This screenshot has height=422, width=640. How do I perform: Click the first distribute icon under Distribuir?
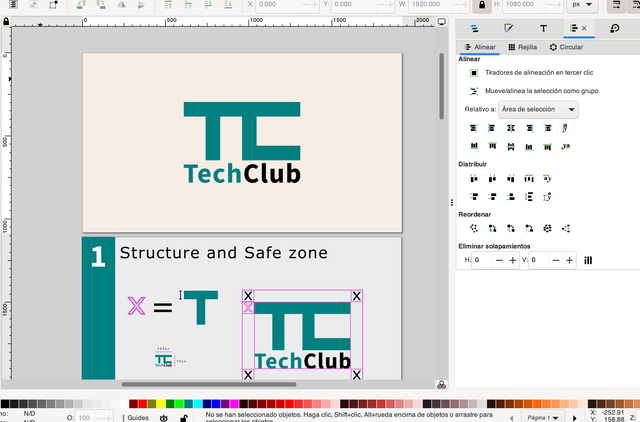pos(474,178)
